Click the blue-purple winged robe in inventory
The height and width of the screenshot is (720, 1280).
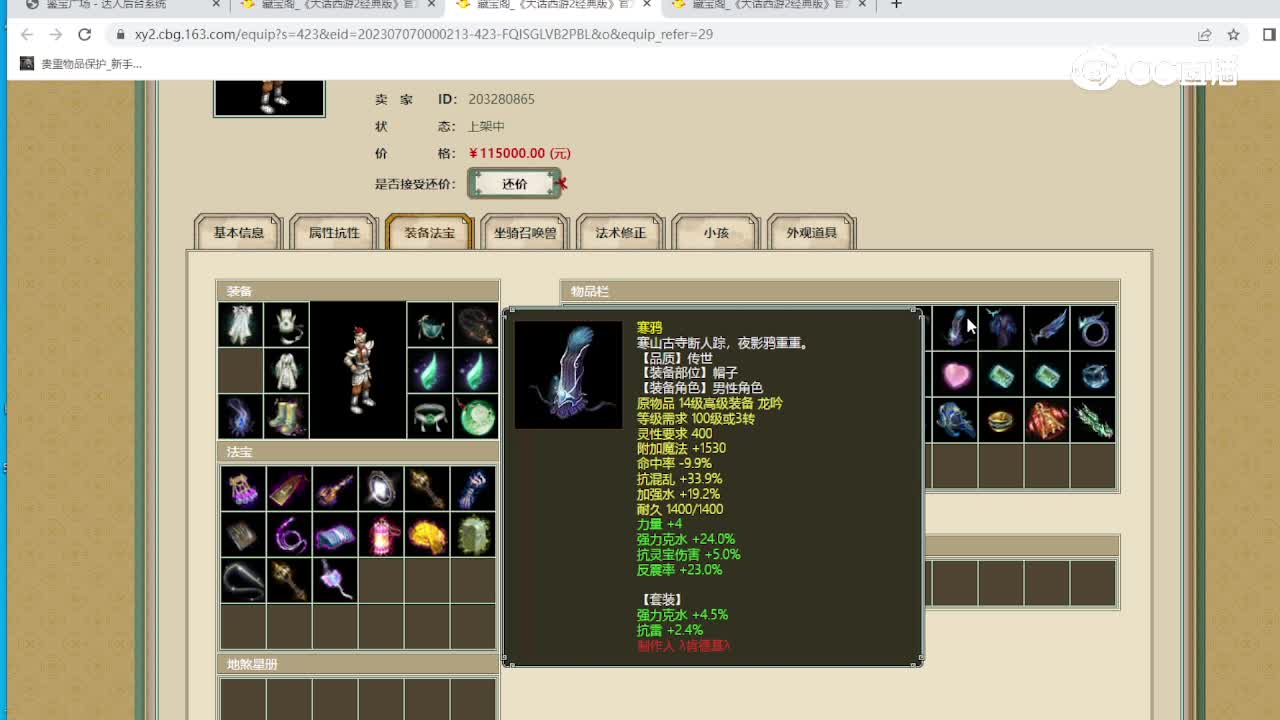[1001, 329]
